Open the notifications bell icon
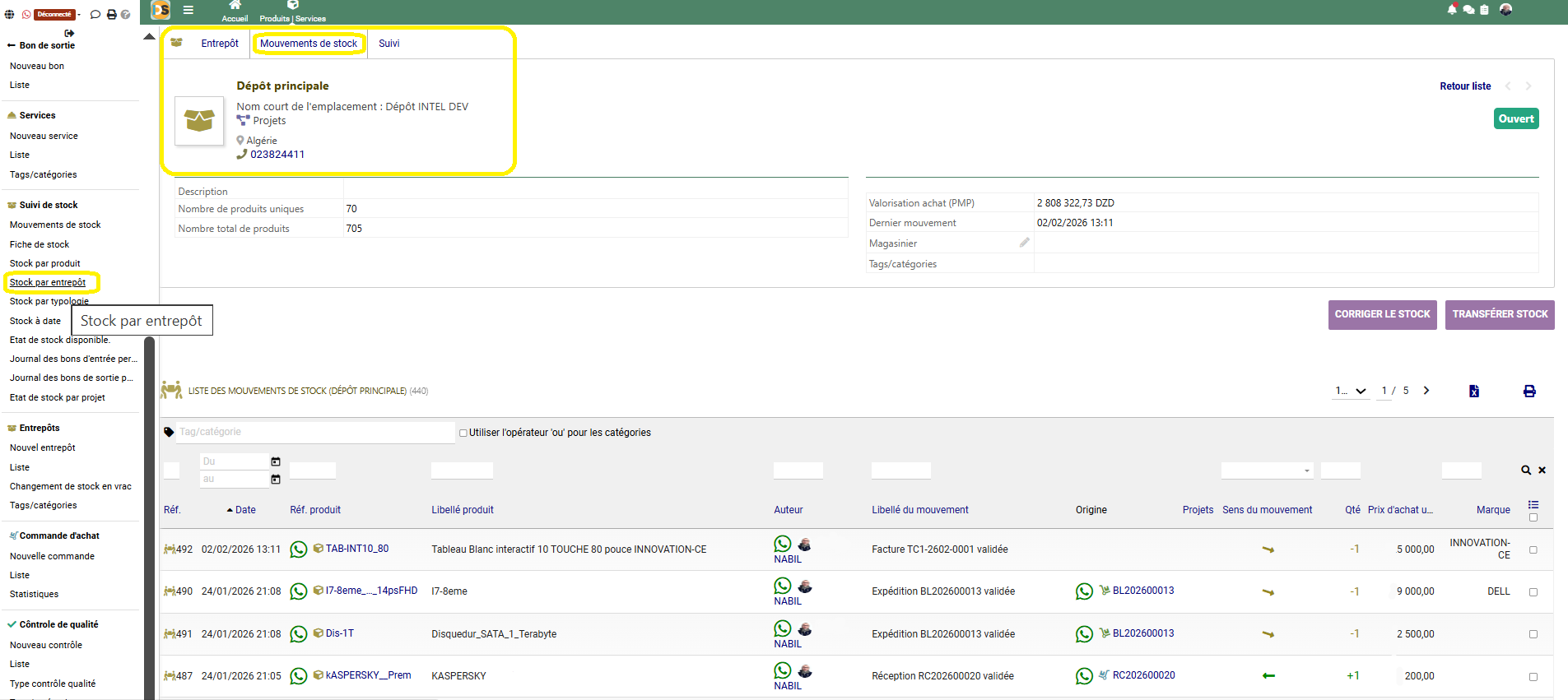 click(x=1451, y=10)
